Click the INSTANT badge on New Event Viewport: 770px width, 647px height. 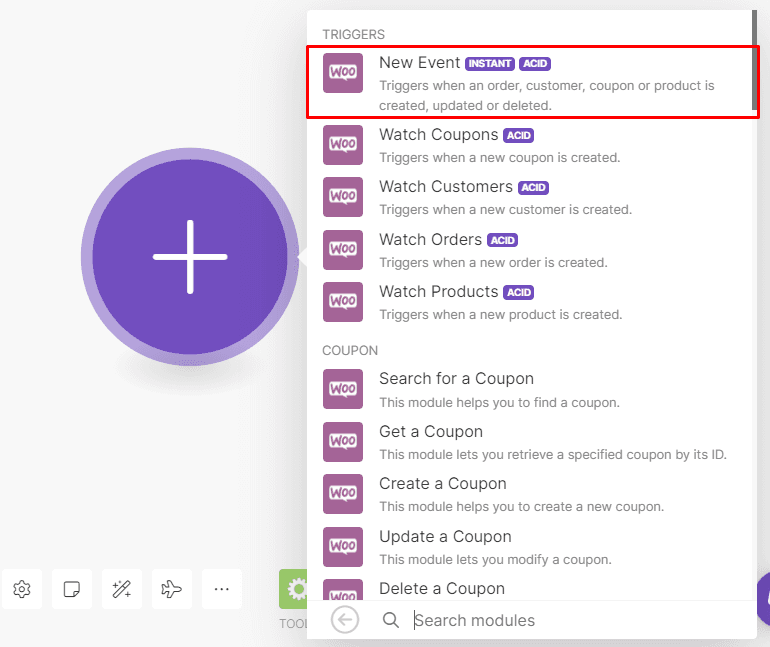pos(490,64)
